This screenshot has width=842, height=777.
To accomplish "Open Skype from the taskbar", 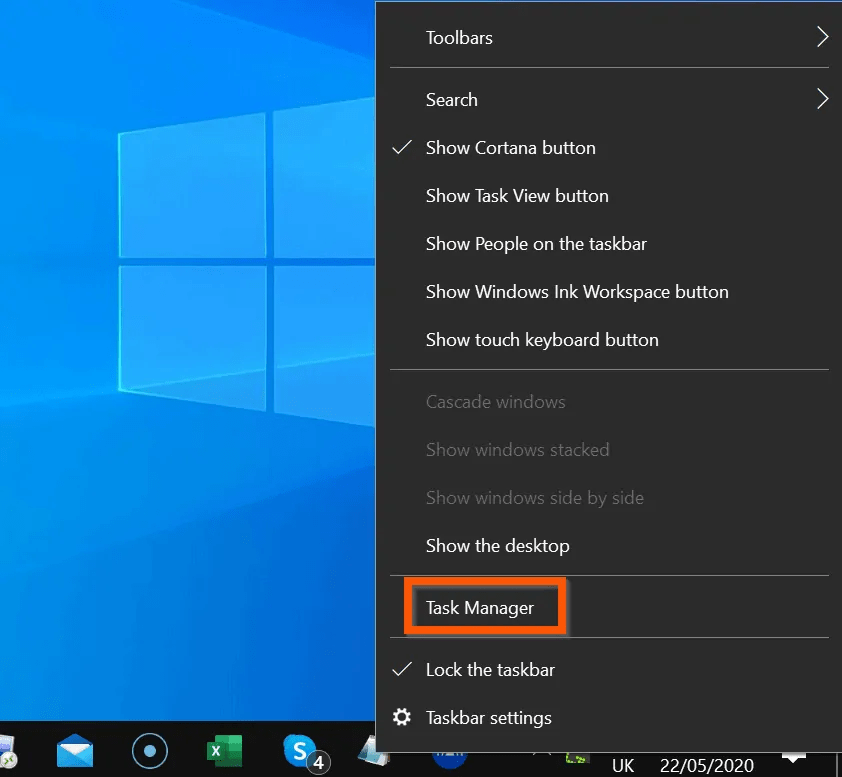I will tap(300, 751).
